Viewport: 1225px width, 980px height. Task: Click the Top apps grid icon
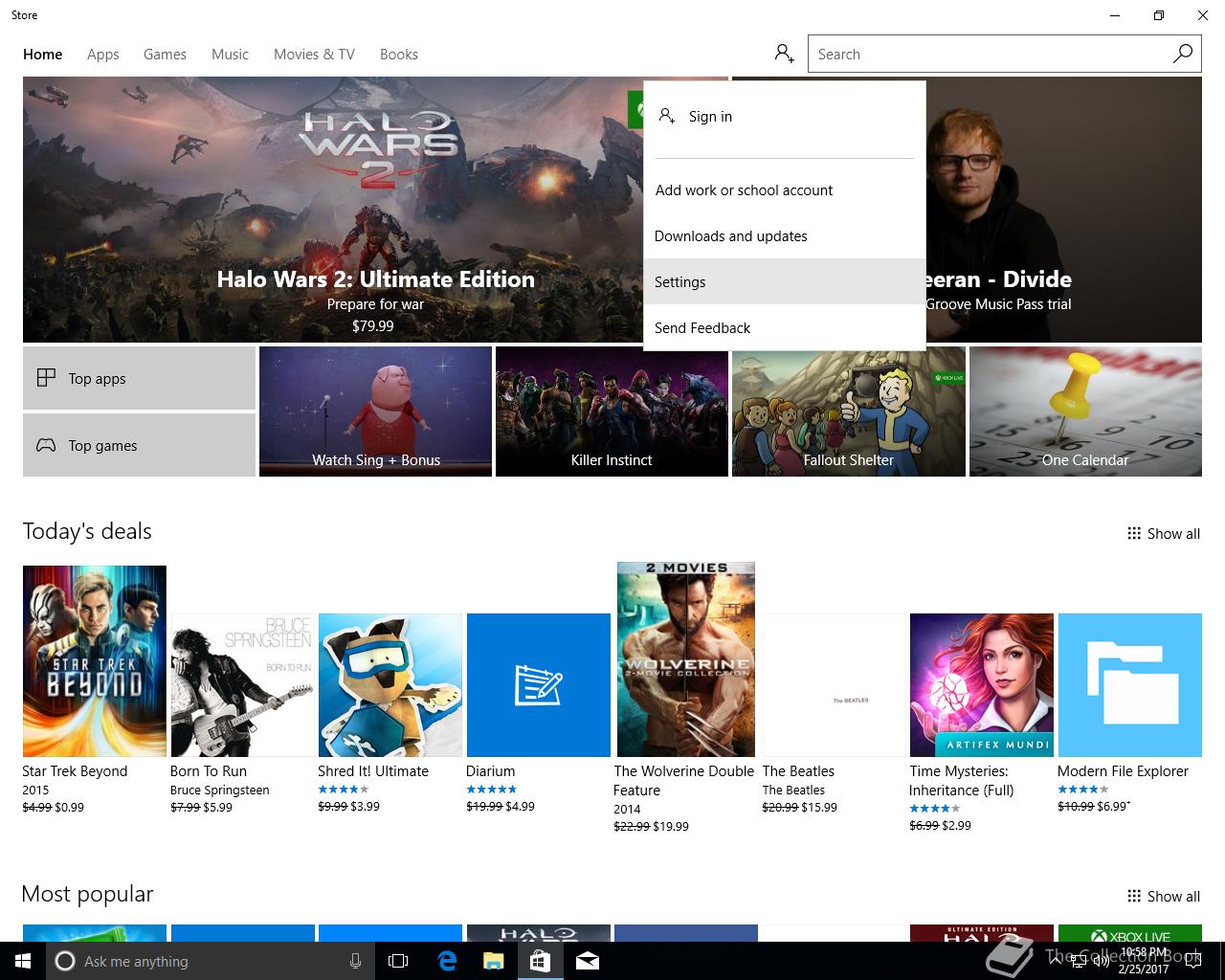pos(46,378)
